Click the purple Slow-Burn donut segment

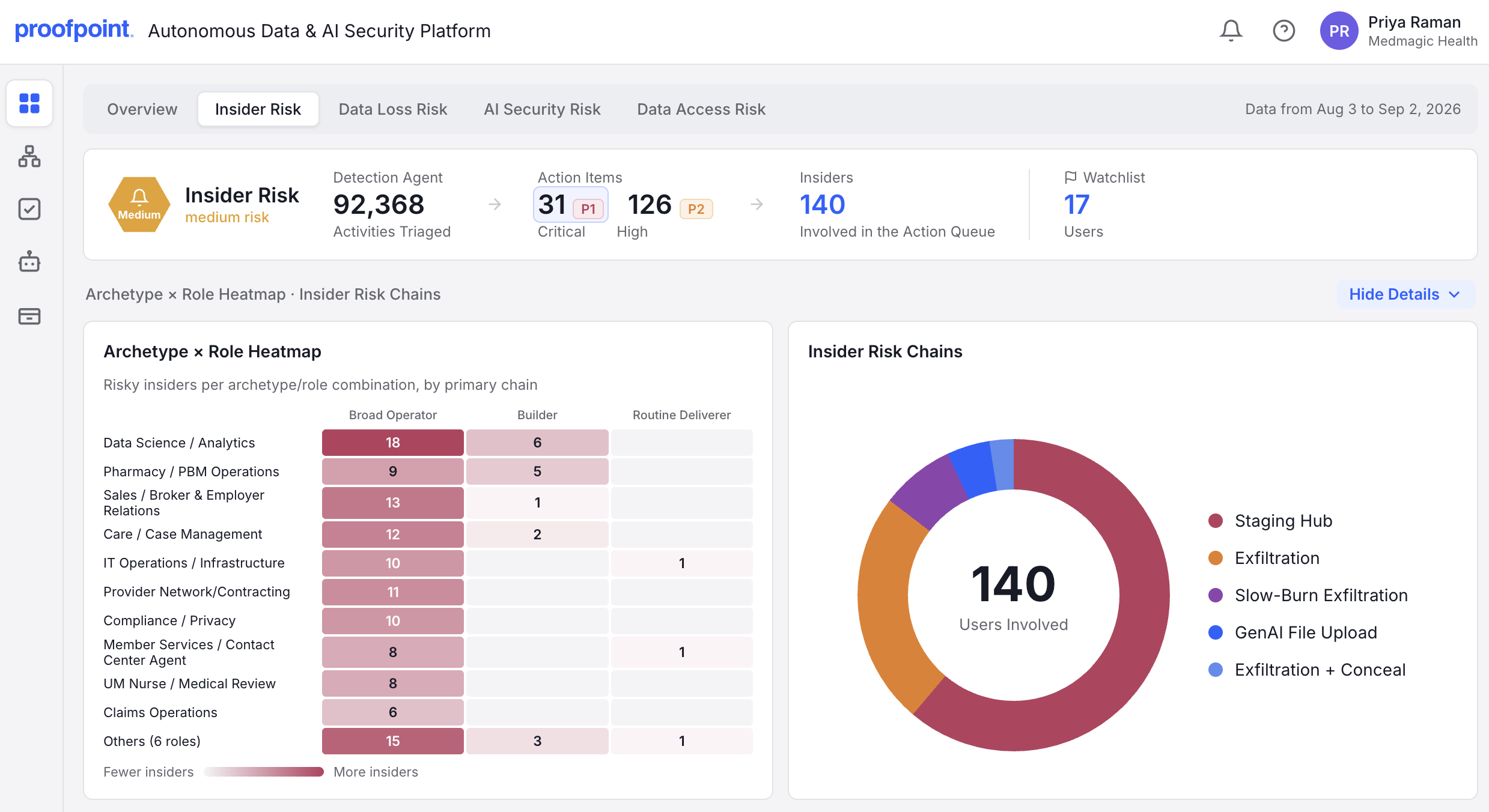point(930,491)
